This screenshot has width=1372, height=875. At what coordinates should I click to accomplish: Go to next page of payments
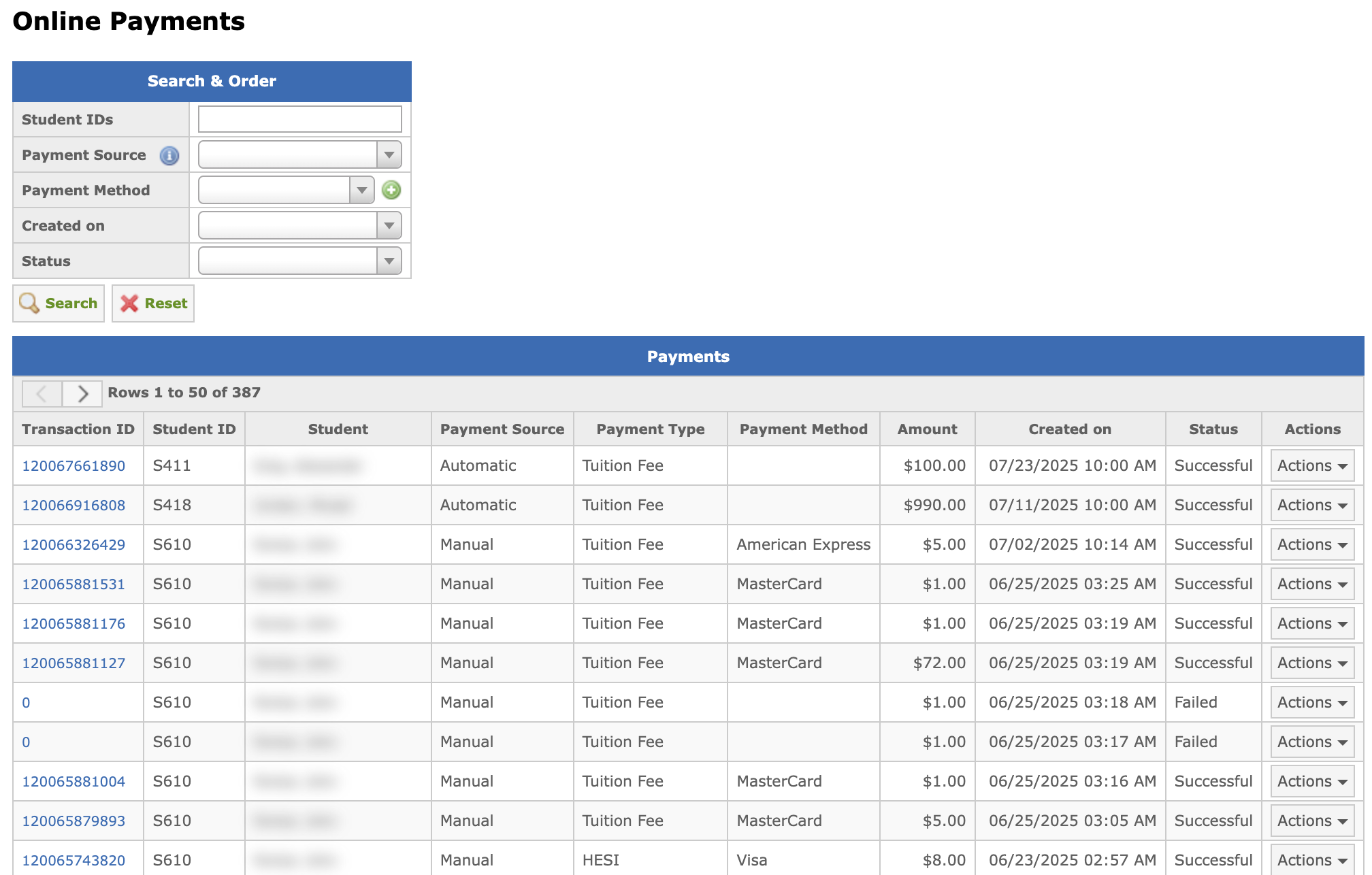(82, 393)
